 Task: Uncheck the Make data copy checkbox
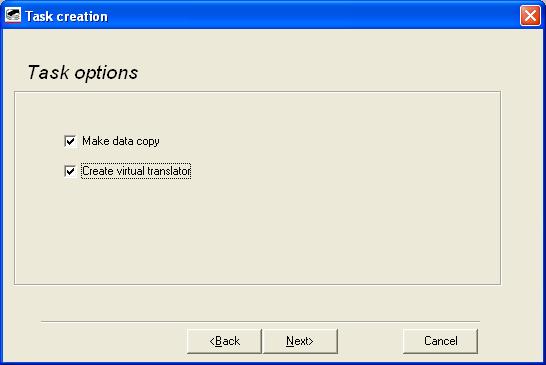point(70,141)
